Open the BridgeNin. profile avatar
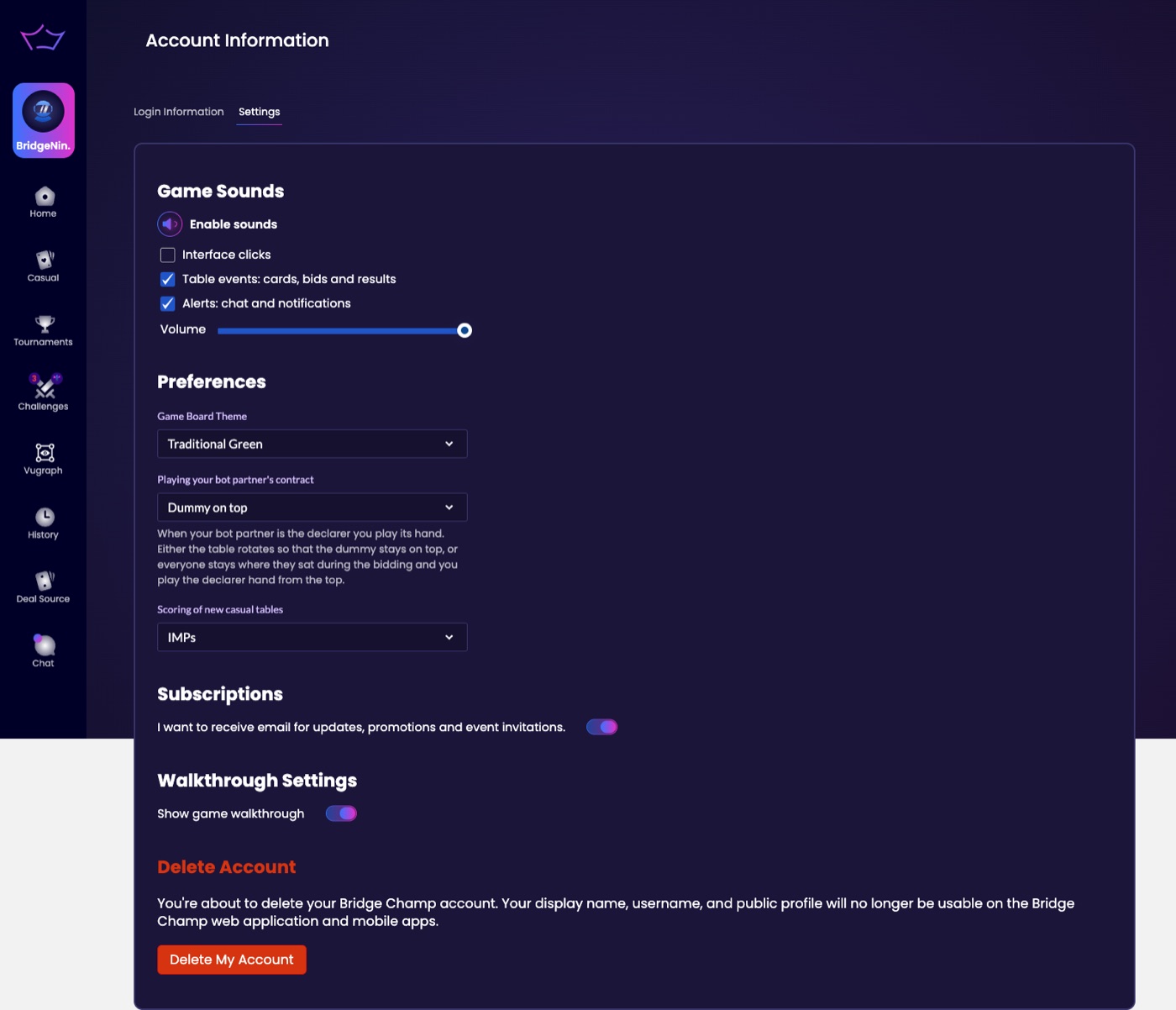 click(x=44, y=120)
